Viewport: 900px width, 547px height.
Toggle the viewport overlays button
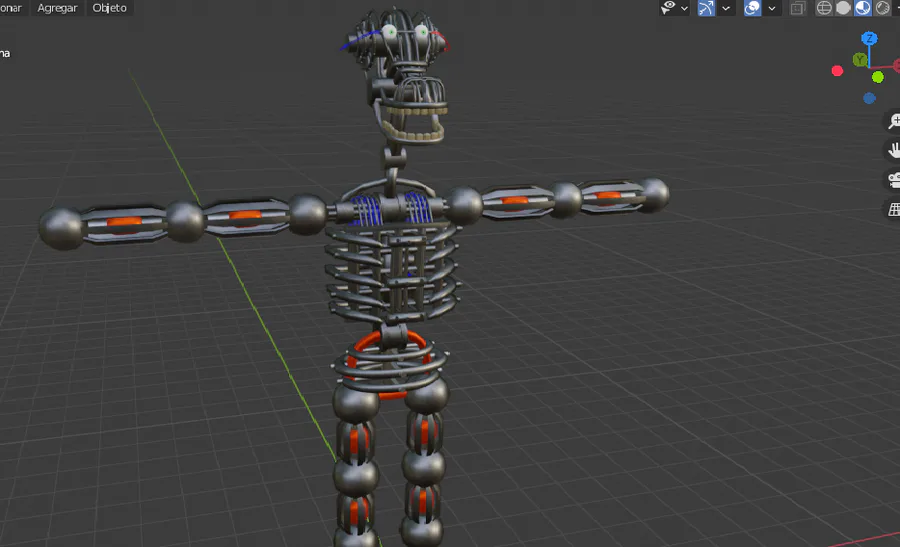point(752,8)
